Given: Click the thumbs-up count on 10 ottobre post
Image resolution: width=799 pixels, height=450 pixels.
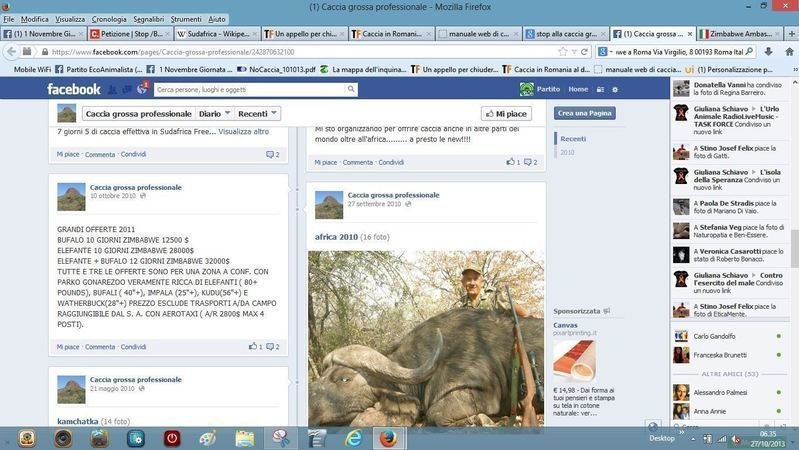Looking at the screenshot, I should point(254,347).
